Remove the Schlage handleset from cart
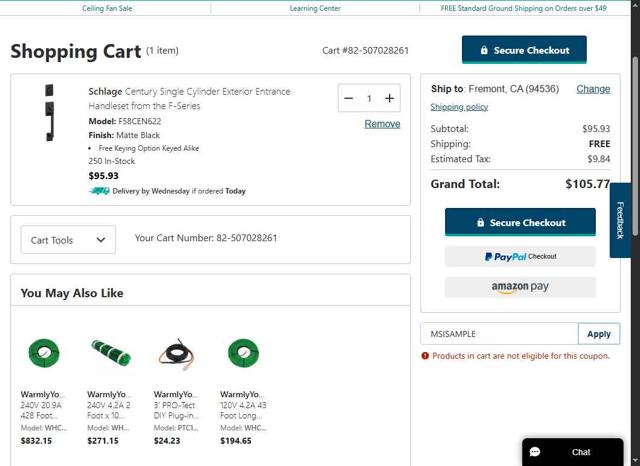Screen dimensions: 640x466 382,124
